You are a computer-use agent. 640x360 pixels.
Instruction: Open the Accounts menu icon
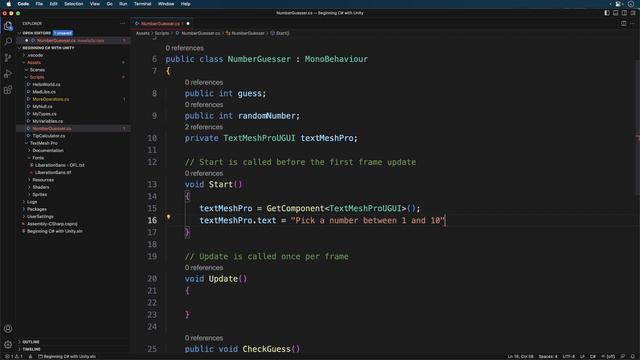pos(8,329)
